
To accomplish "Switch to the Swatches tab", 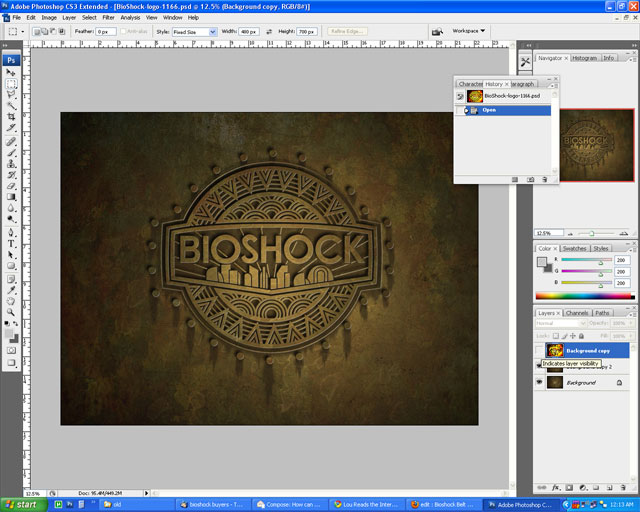I will [574, 249].
